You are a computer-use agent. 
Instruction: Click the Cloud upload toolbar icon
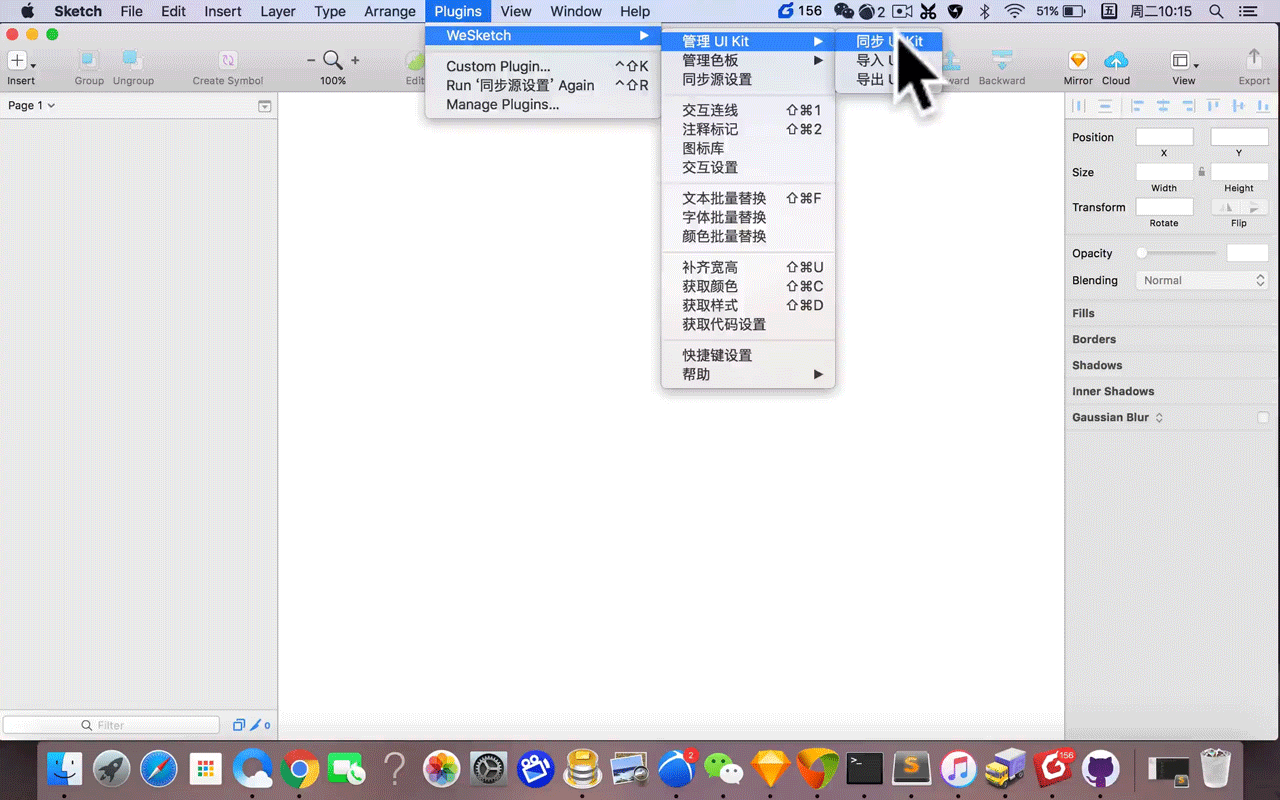pos(1116,61)
